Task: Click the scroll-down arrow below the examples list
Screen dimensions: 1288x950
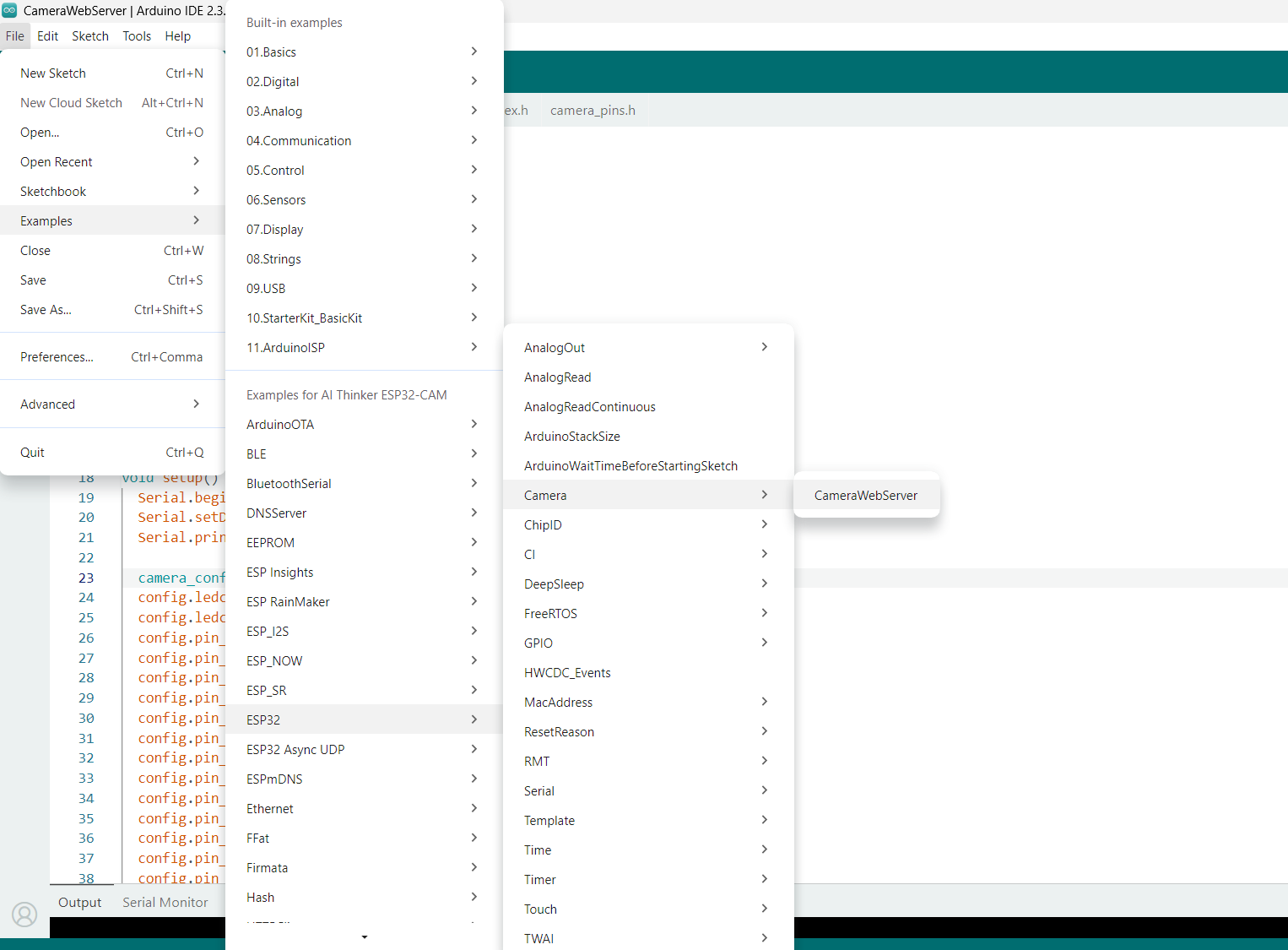Action: pyautogui.click(x=364, y=936)
